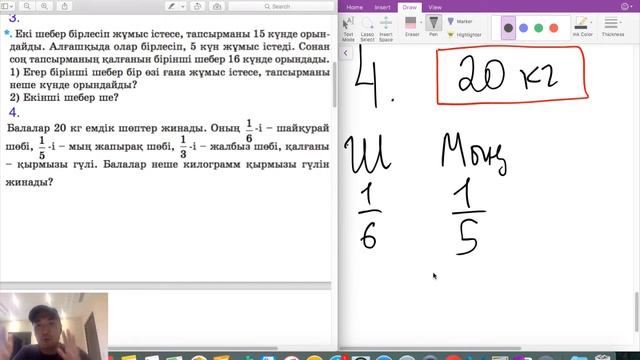Open the sidebar view menu in Preview

[7, 6]
